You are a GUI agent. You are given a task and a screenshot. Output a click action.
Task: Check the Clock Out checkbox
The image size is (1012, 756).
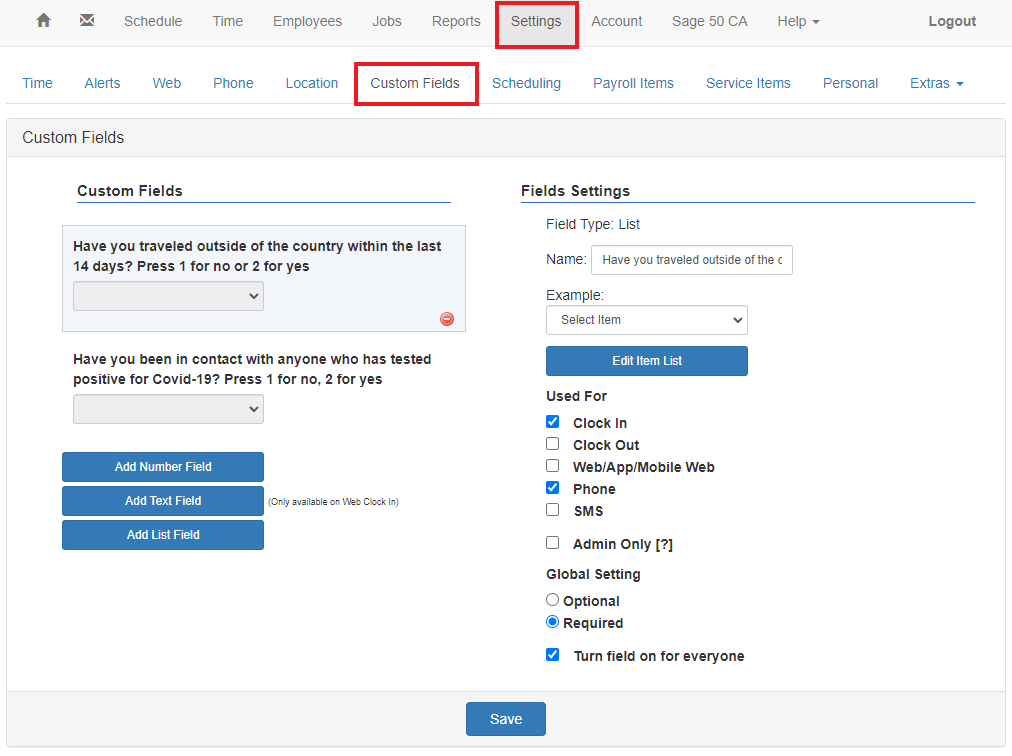pyautogui.click(x=552, y=444)
